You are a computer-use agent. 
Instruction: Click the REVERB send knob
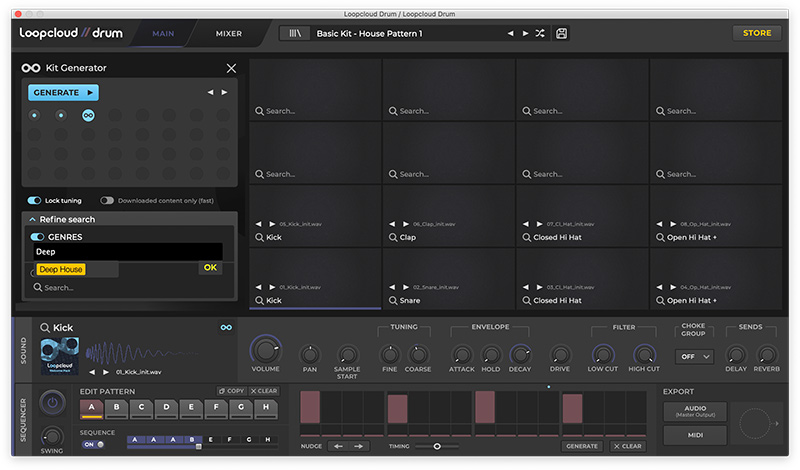(x=766, y=354)
